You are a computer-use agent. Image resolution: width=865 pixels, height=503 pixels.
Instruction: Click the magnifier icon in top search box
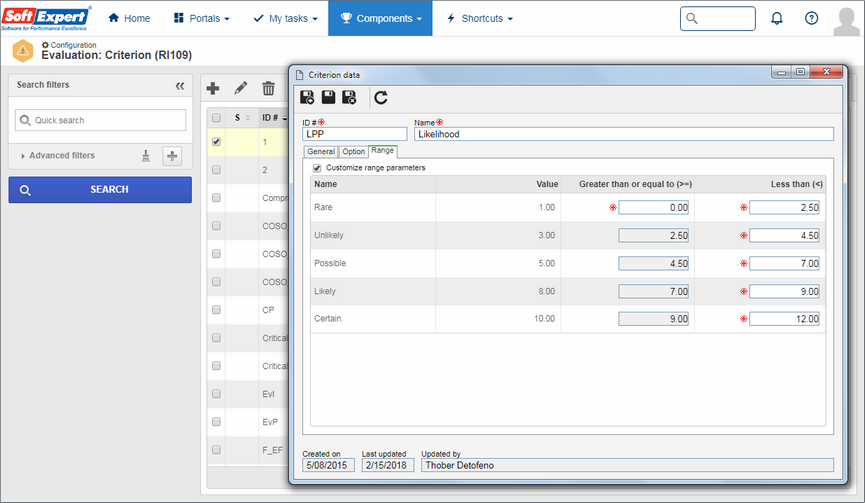point(692,18)
